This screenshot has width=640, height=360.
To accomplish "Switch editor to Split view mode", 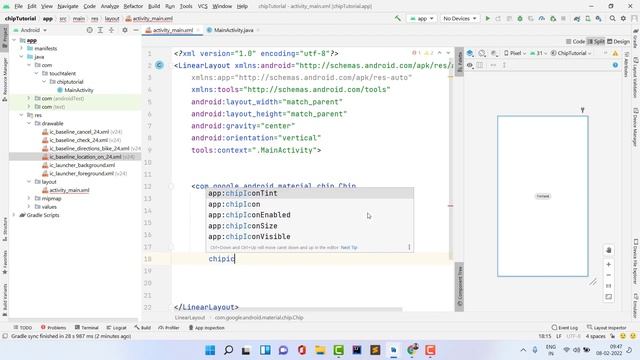I will 596,41.
